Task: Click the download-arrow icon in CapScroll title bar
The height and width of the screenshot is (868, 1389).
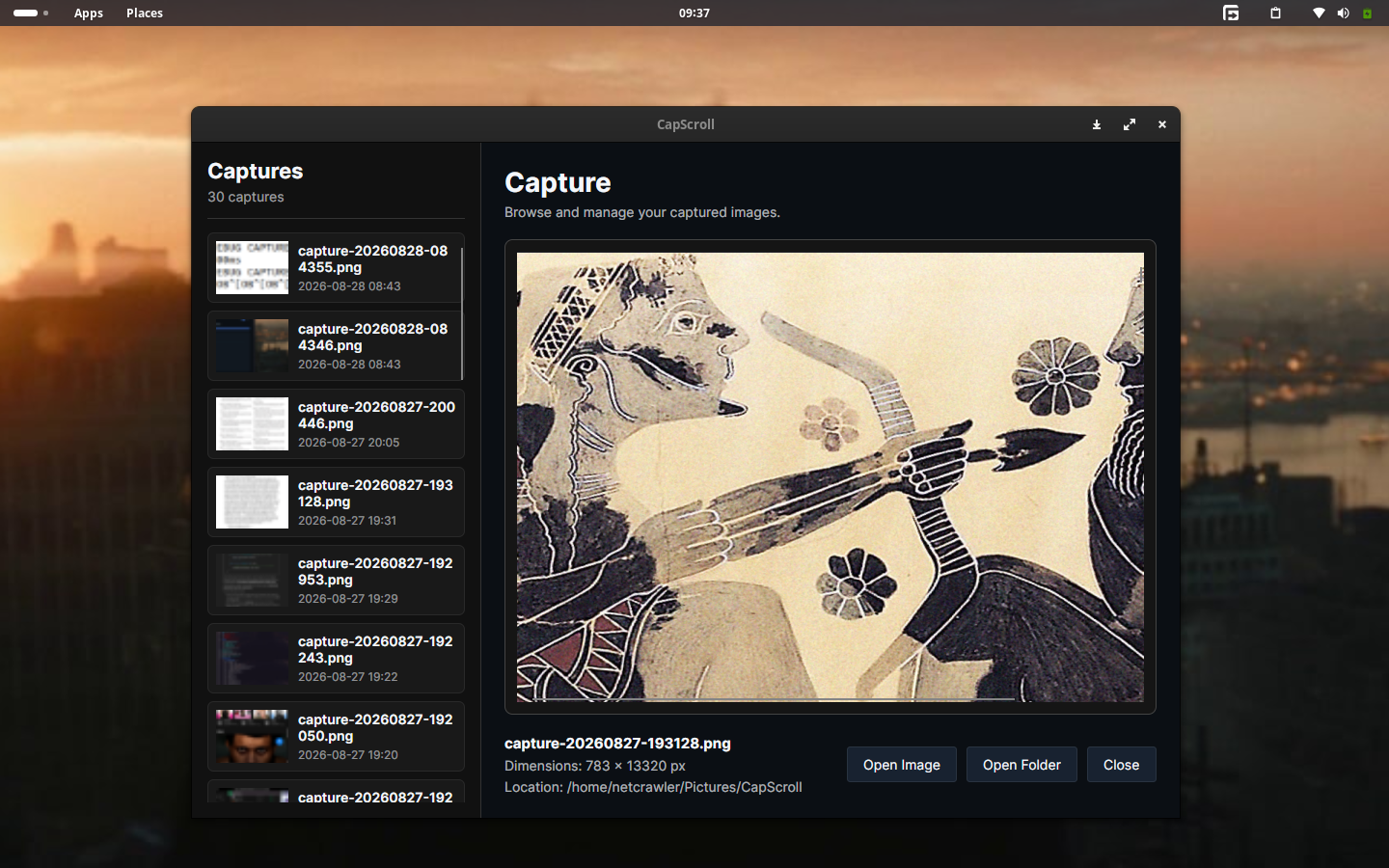Action: coord(1097,124)
